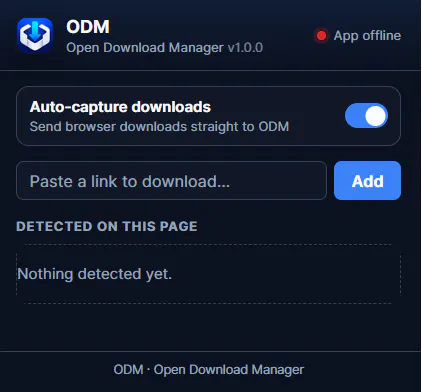Click the Auto-capture downloads label
Viewport: 422px width, 392px height.
[x=120, y=107]
